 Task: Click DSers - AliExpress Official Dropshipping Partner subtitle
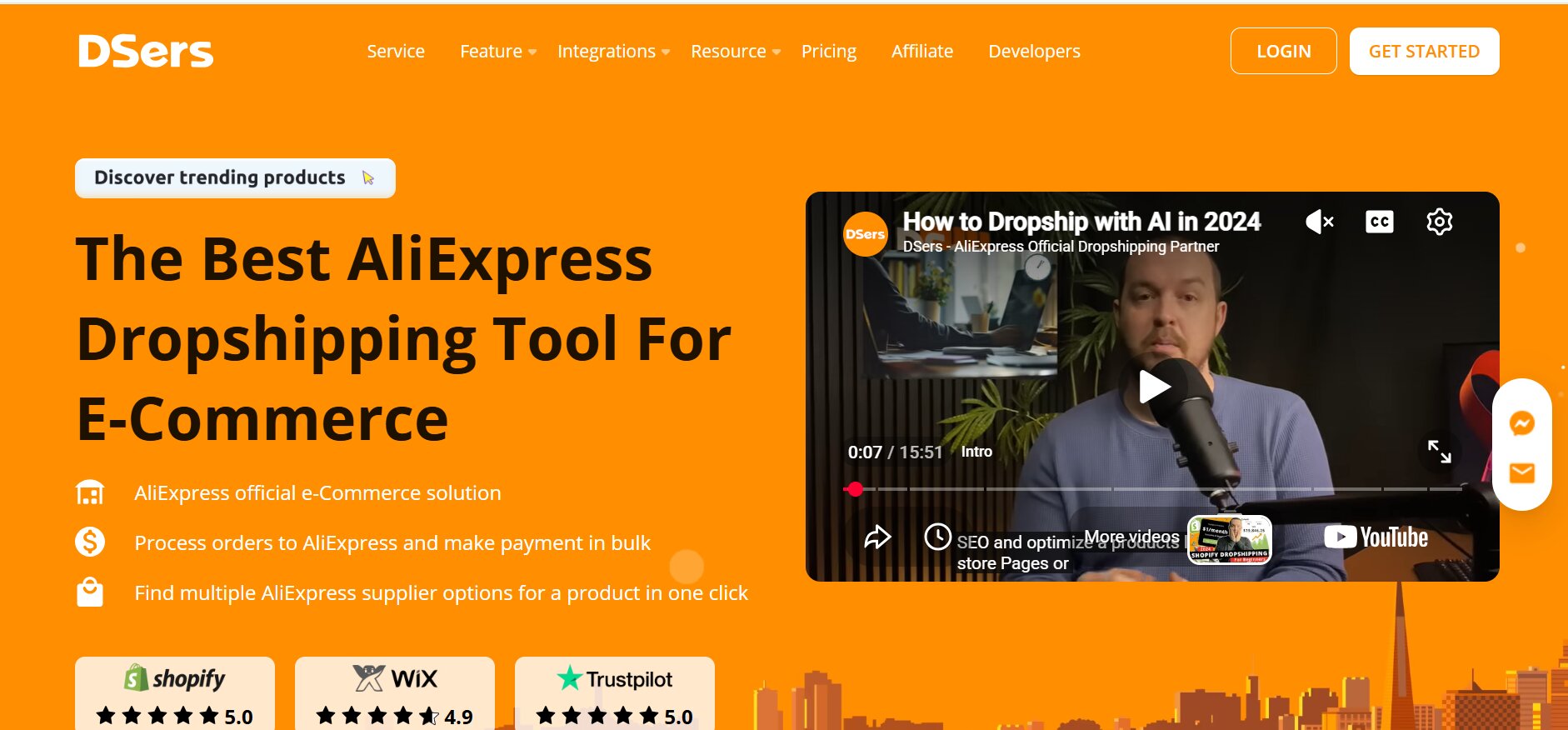click(x=1061, y=247)
